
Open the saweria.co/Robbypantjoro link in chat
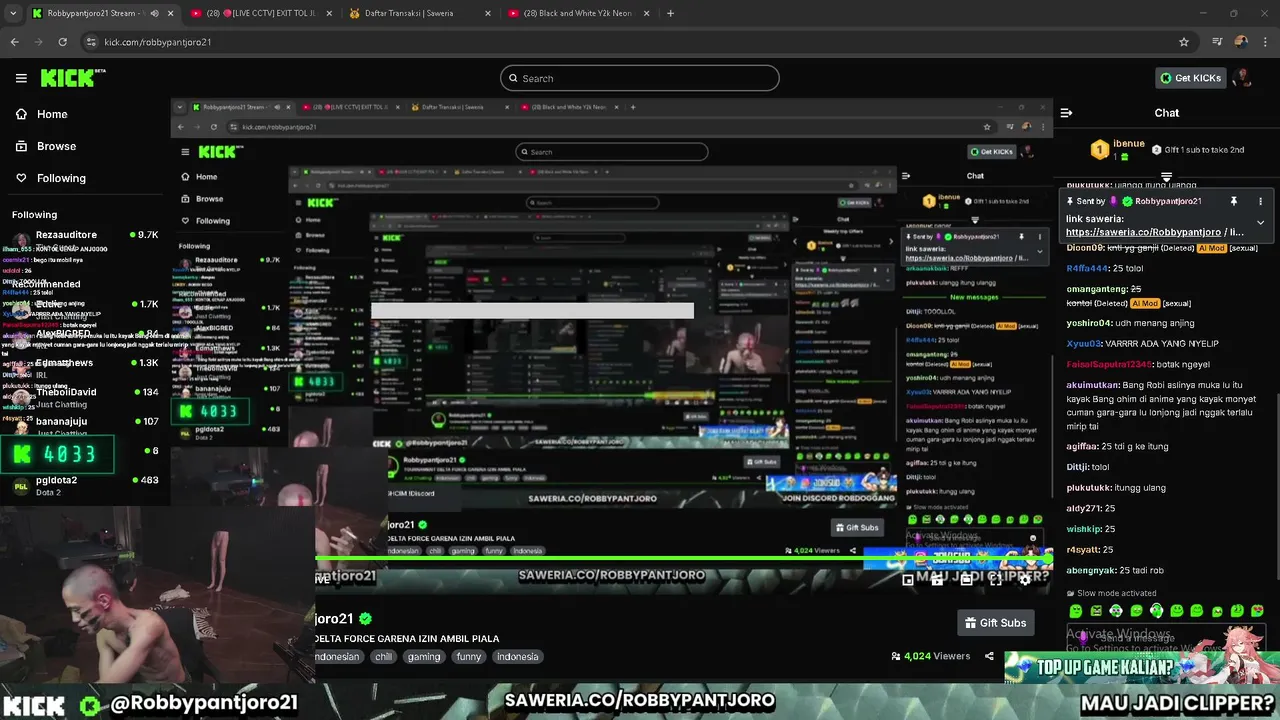click(1143, 232)
